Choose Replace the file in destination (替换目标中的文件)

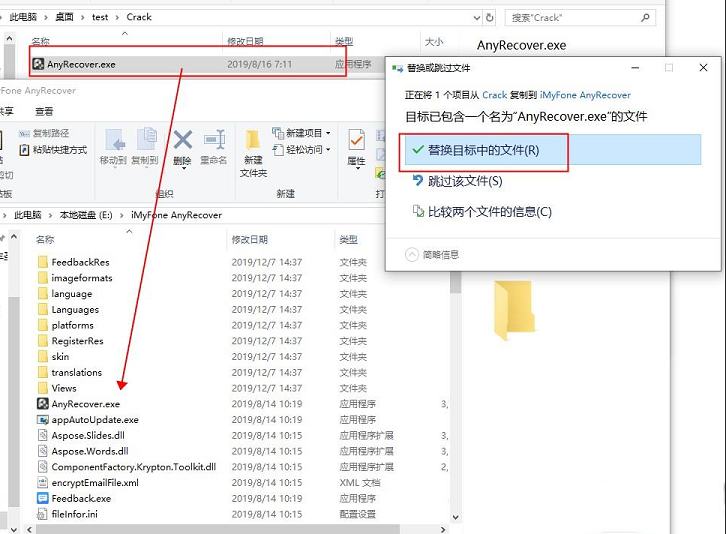pyautogui.click(x=484, y=150)
